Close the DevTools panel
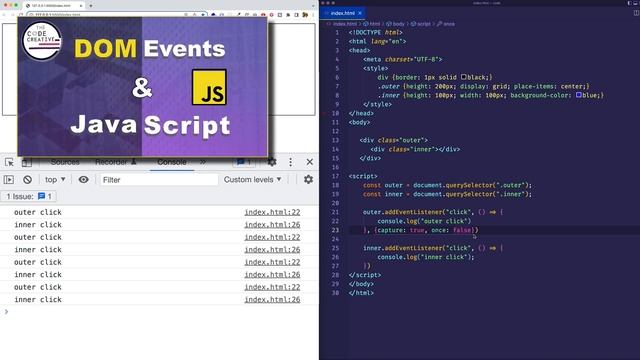The image size is (640, 360). pos(310,162)
